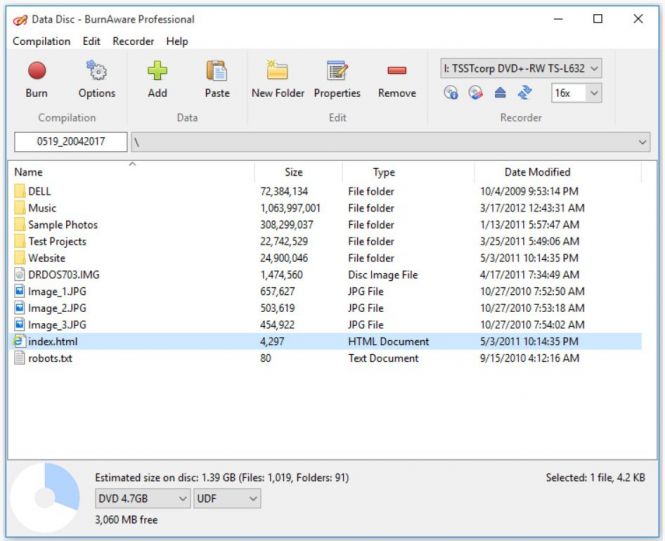Eject the disc tray
665x541 pixels.
[x=499, y=93]
